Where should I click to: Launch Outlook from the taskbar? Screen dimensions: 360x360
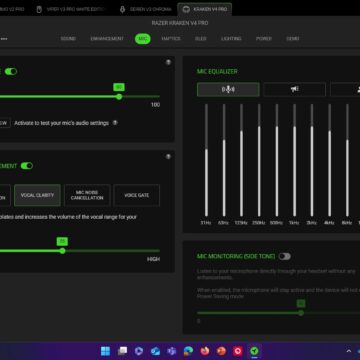pyautogui.click(x=155, y=351)
